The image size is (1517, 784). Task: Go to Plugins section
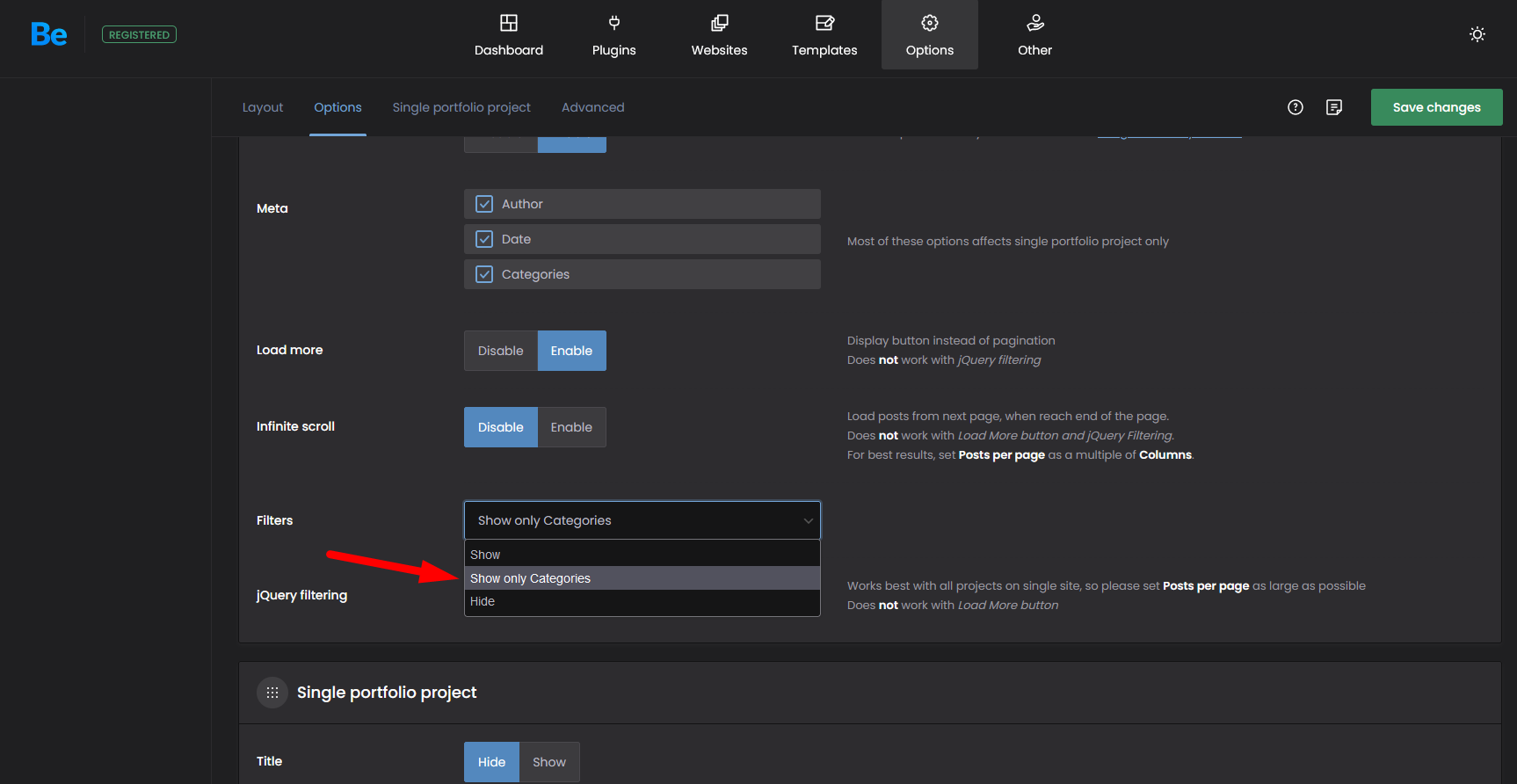pos(614,35)
